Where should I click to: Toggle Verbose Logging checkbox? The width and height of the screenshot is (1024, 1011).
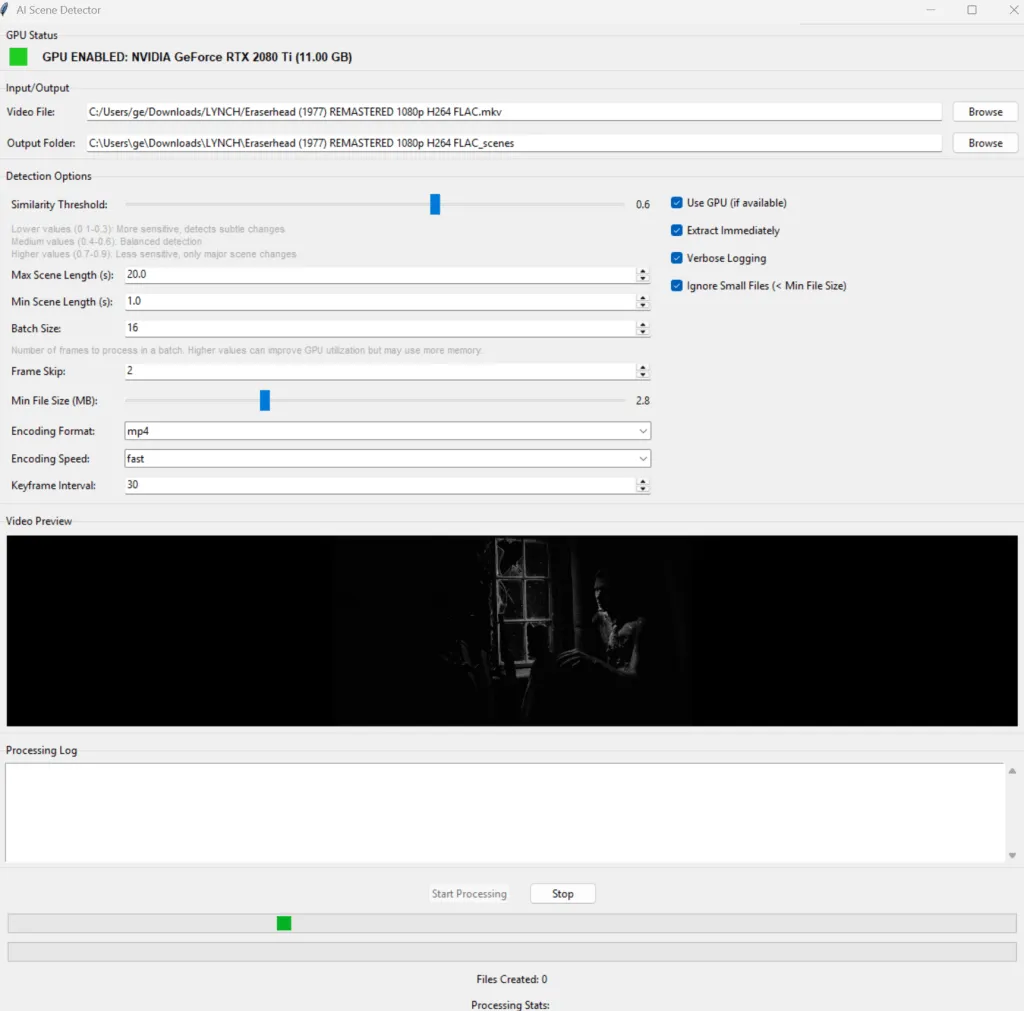click(x=677, y=258)
